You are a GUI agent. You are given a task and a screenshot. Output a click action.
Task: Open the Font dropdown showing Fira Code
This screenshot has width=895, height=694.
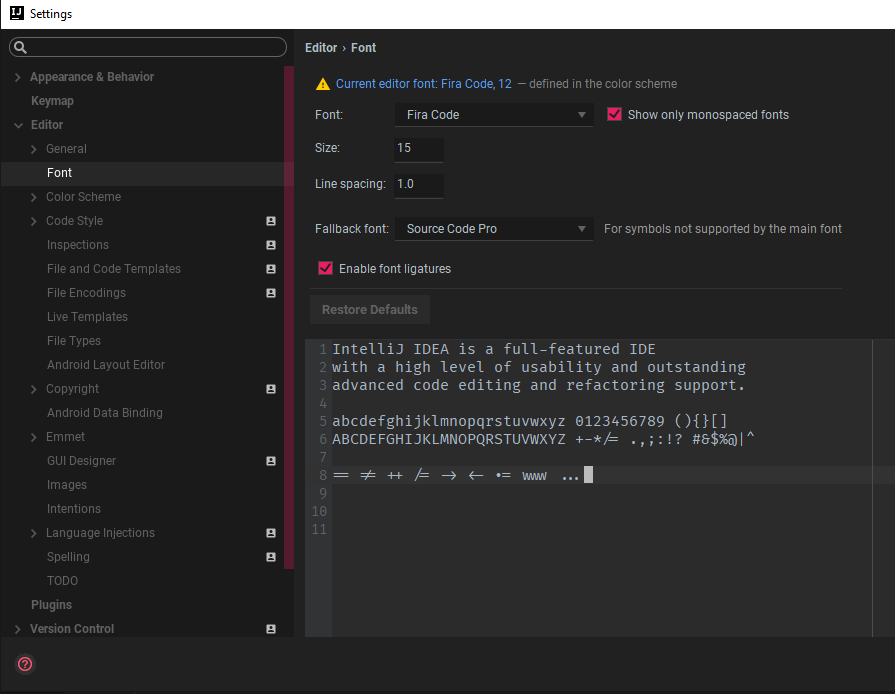click(x=494, y=115)
